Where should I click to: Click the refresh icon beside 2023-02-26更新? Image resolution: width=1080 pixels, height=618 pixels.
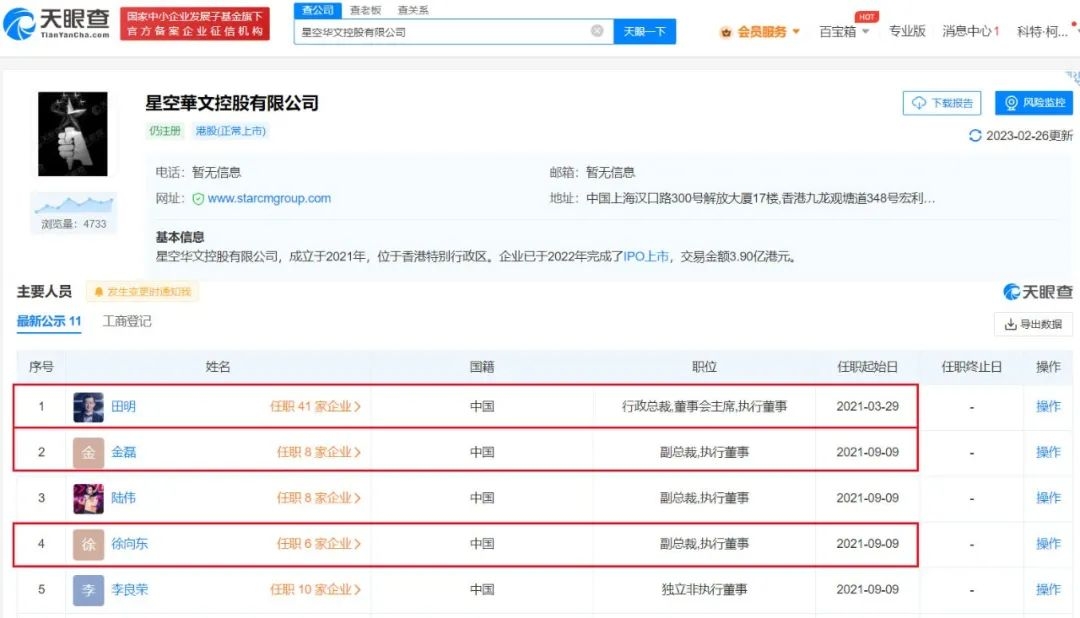click(x=975, y=136)
